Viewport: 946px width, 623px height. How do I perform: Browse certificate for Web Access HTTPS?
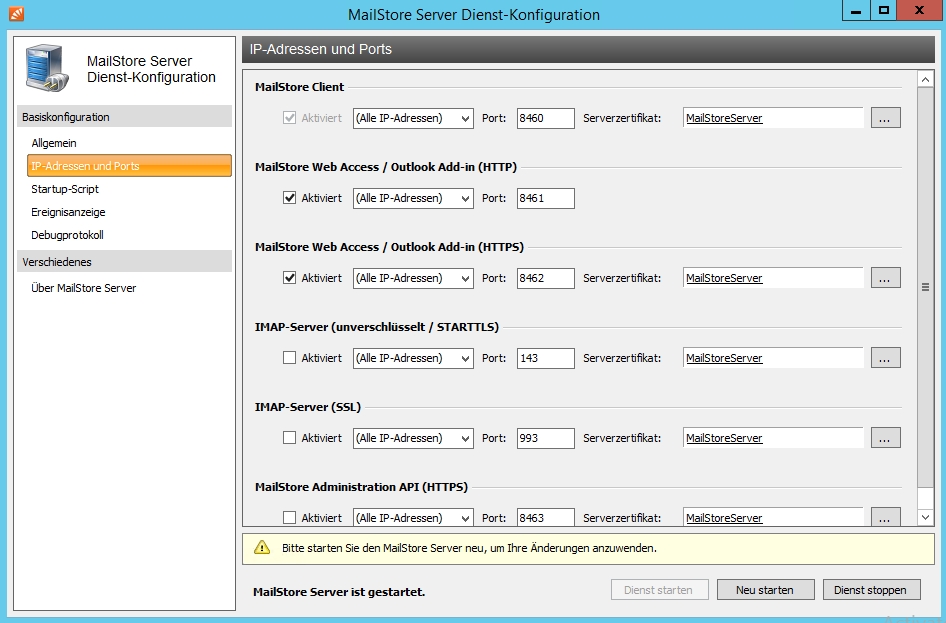tap(885, 277)
